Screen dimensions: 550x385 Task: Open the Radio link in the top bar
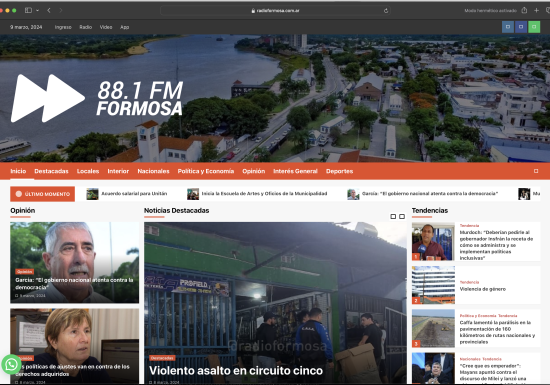pos(86,27)
